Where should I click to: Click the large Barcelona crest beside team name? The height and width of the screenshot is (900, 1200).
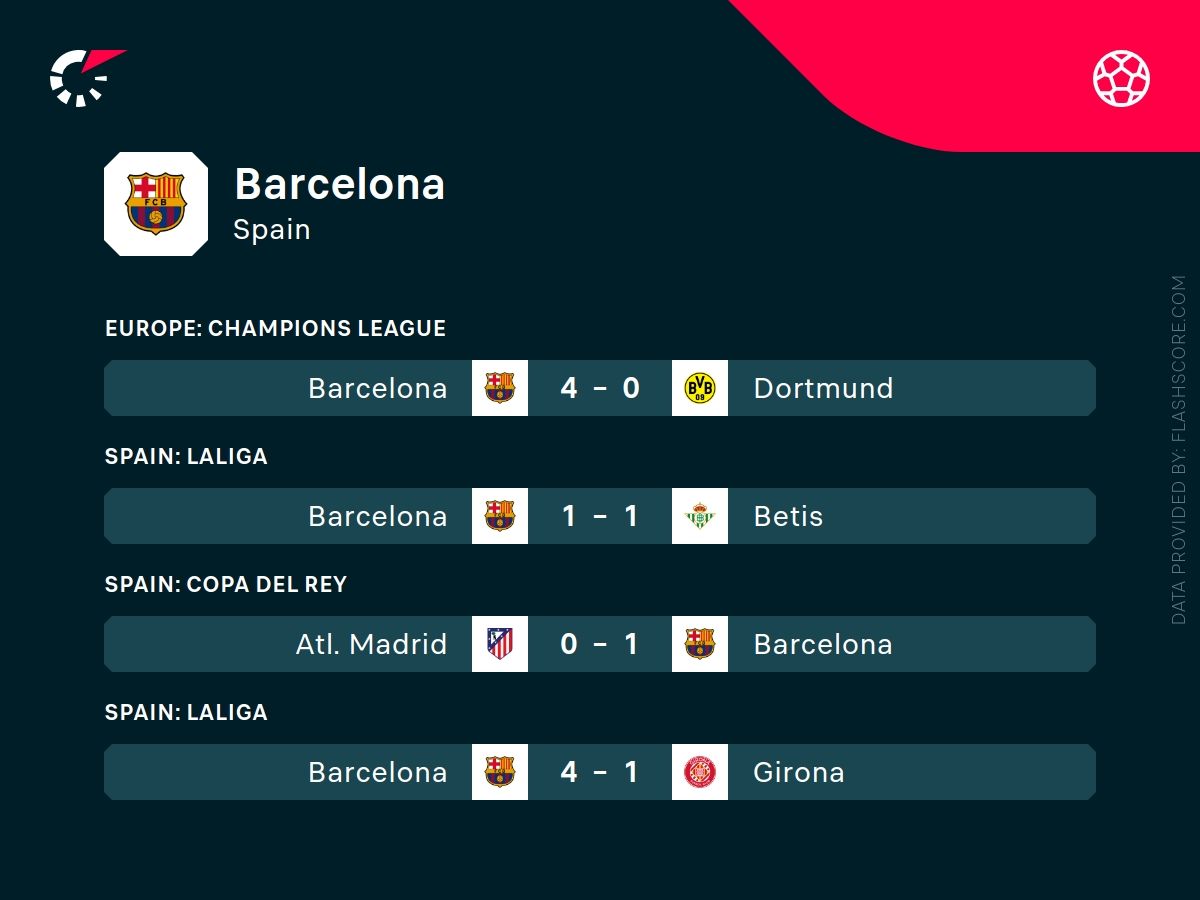pyautogui.click(x=156, y=204)
